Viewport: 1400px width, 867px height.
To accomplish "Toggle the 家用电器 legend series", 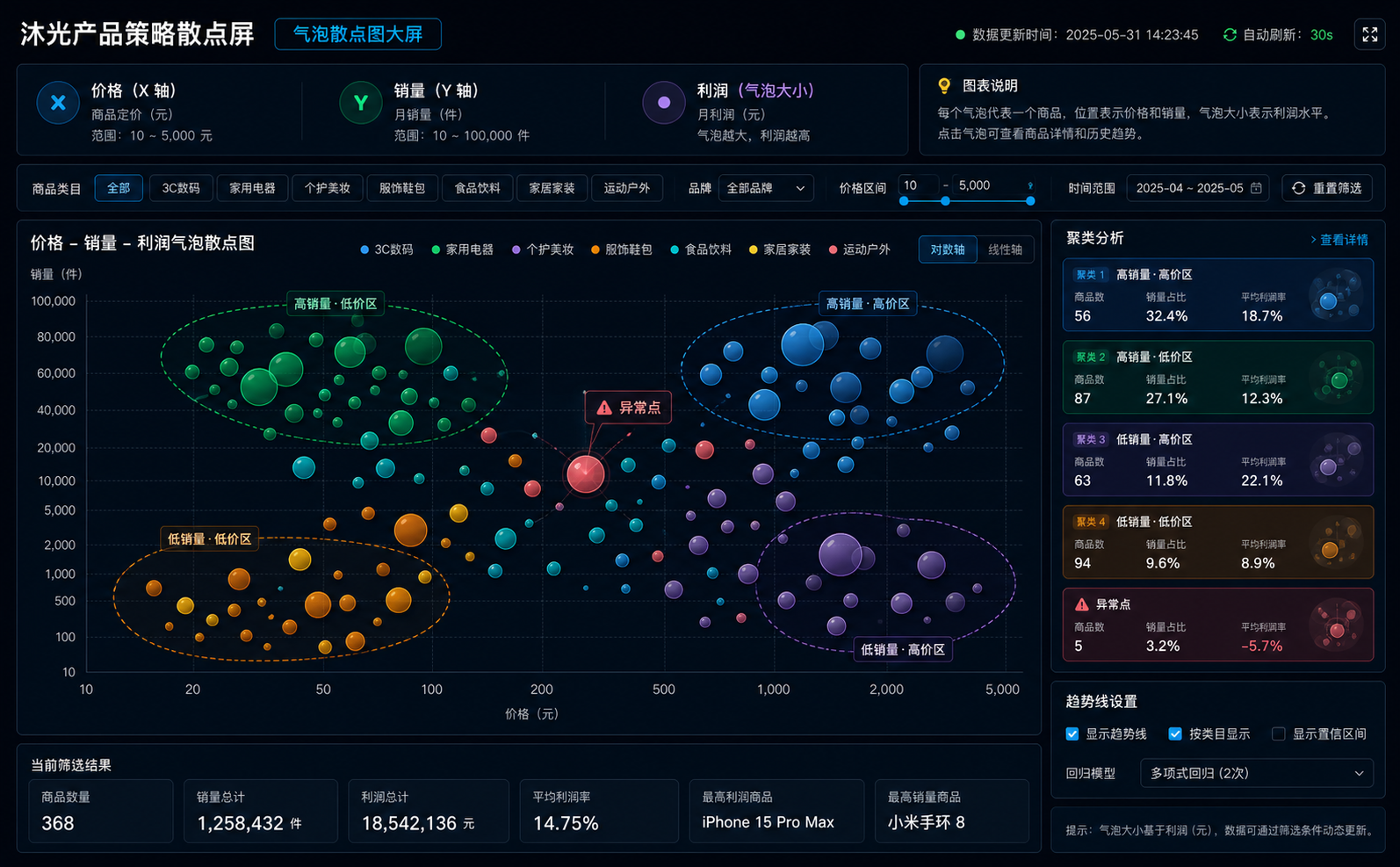I will click(462, 249).
